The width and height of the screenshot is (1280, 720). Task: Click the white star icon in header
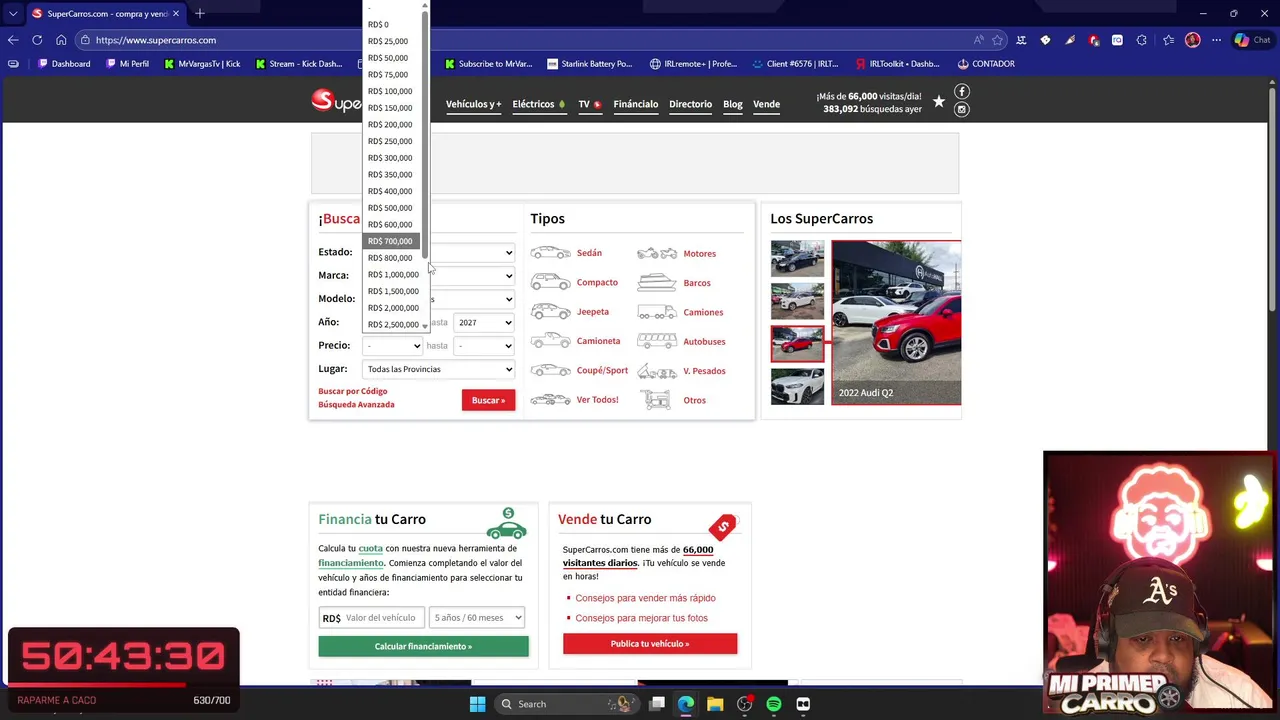pos(939,101)
